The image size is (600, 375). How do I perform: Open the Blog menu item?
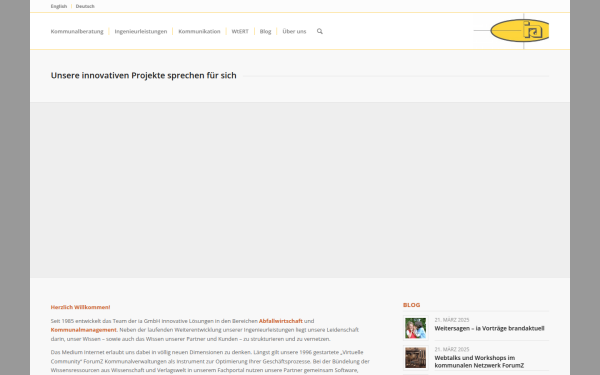click(265, 31)
